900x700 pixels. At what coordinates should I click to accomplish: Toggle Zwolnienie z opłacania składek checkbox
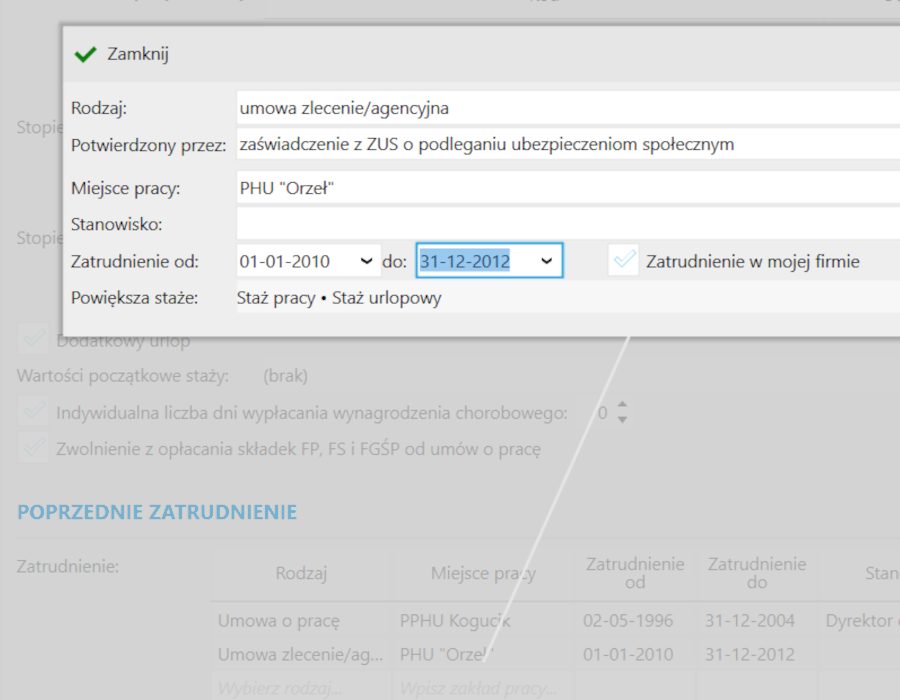(34, 448)
